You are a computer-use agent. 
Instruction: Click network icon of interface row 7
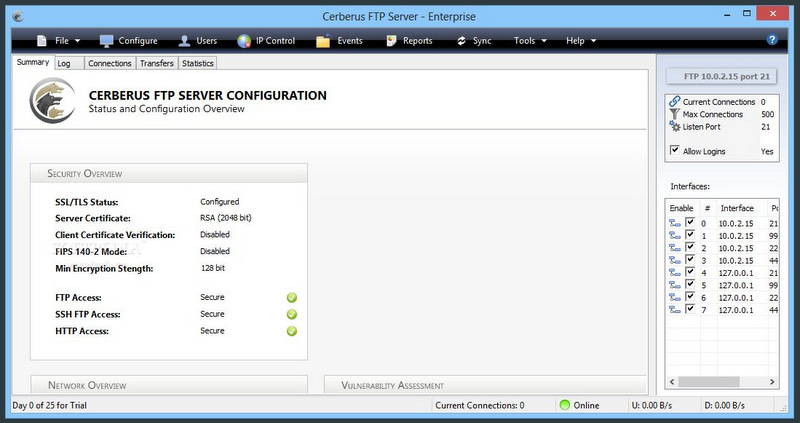pyautogui.click(x=675, y=309)
